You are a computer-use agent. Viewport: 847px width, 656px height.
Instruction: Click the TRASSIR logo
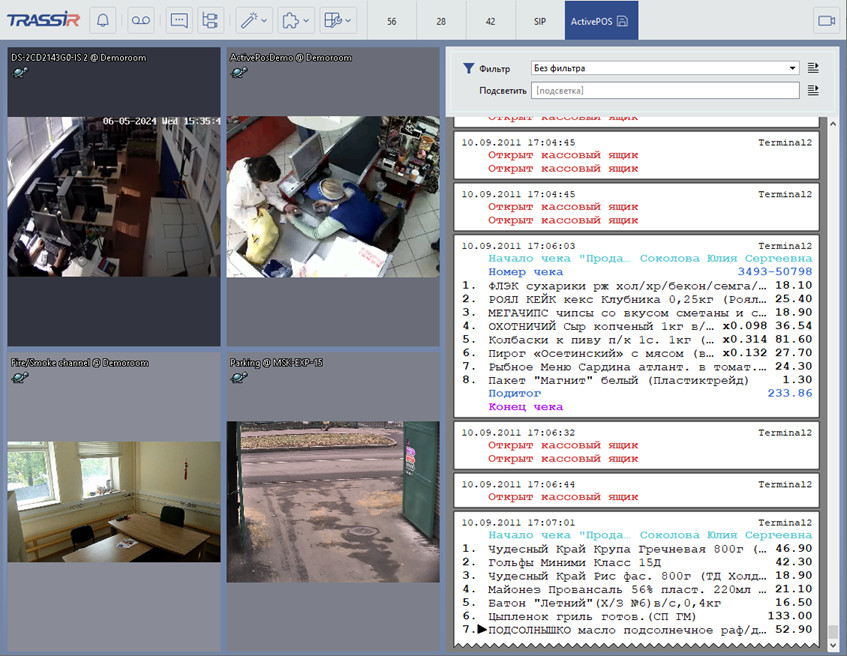(43, 20)
